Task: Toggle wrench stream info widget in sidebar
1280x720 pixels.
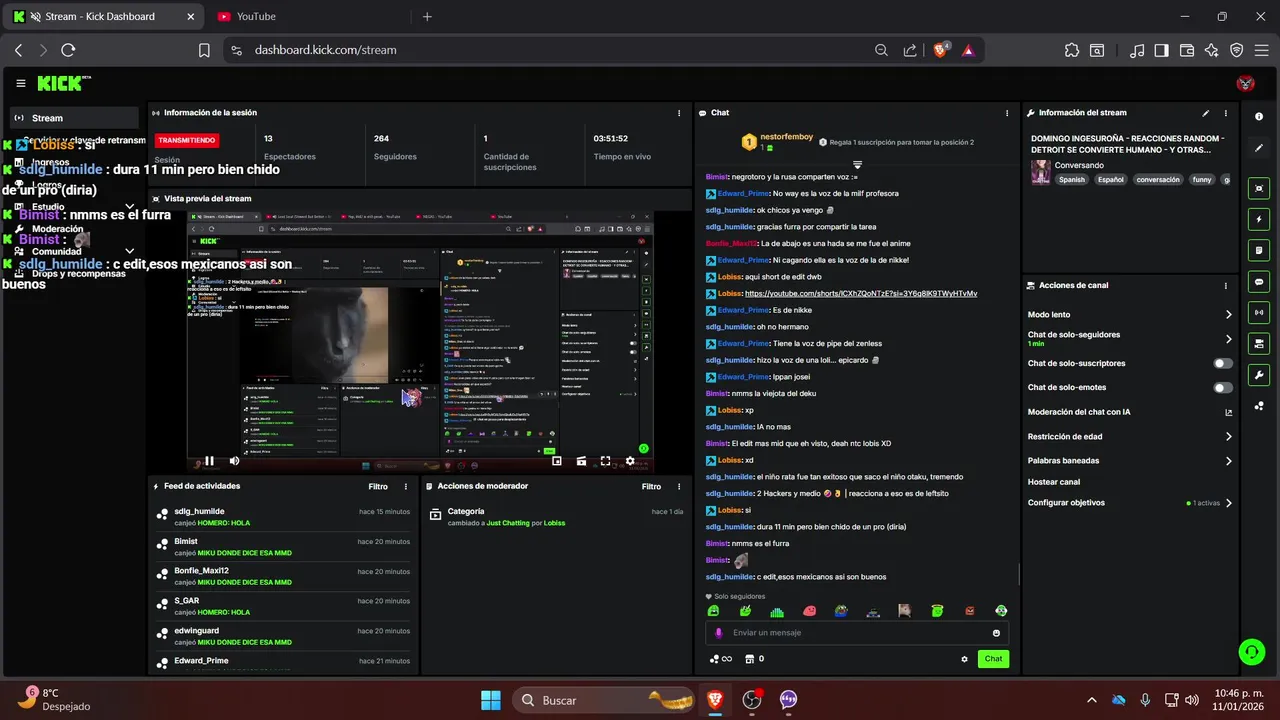Action: (1259, 375)
